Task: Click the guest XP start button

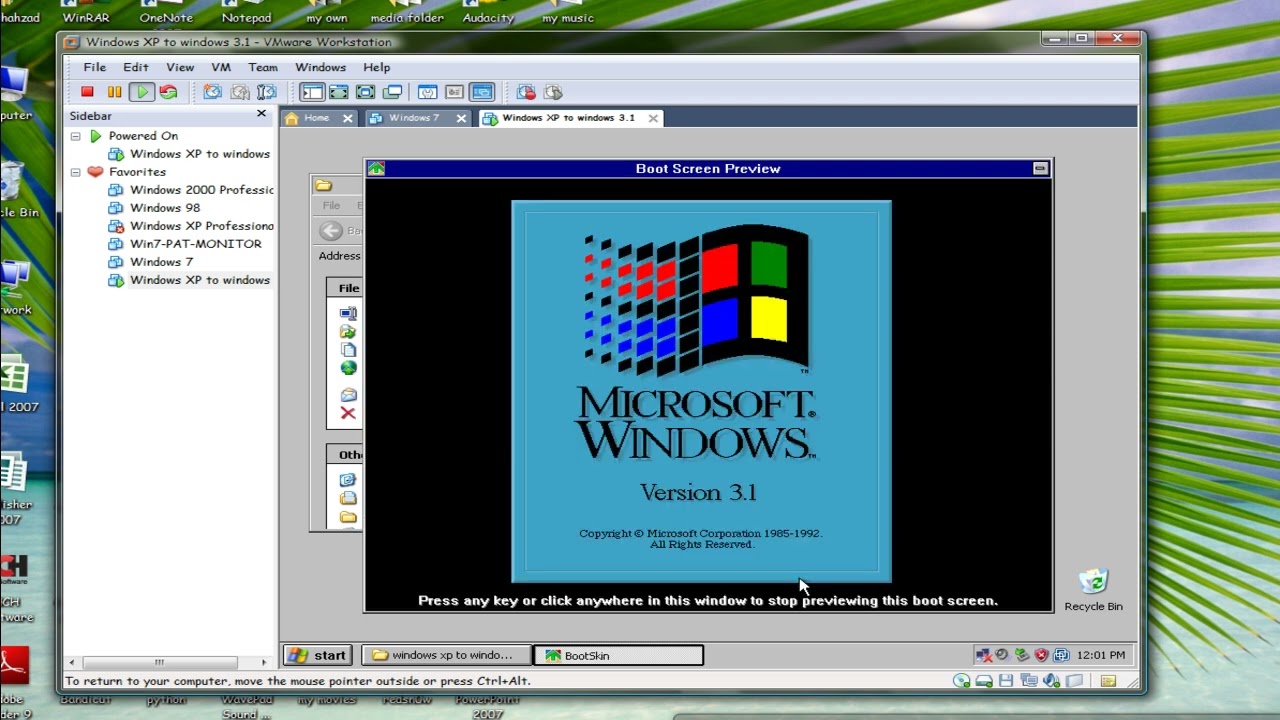Action: pyautogui.click(x=318, y=655)
